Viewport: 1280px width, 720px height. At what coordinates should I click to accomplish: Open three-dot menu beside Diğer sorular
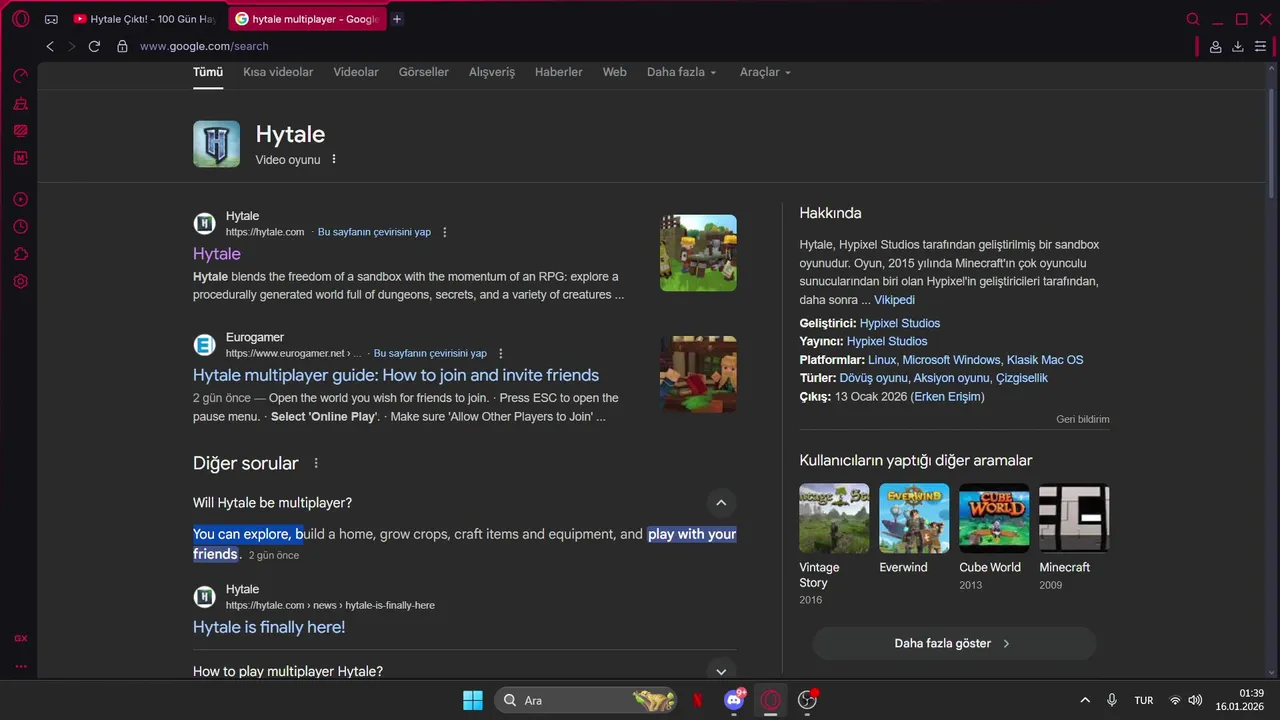[x=316, y=463]
